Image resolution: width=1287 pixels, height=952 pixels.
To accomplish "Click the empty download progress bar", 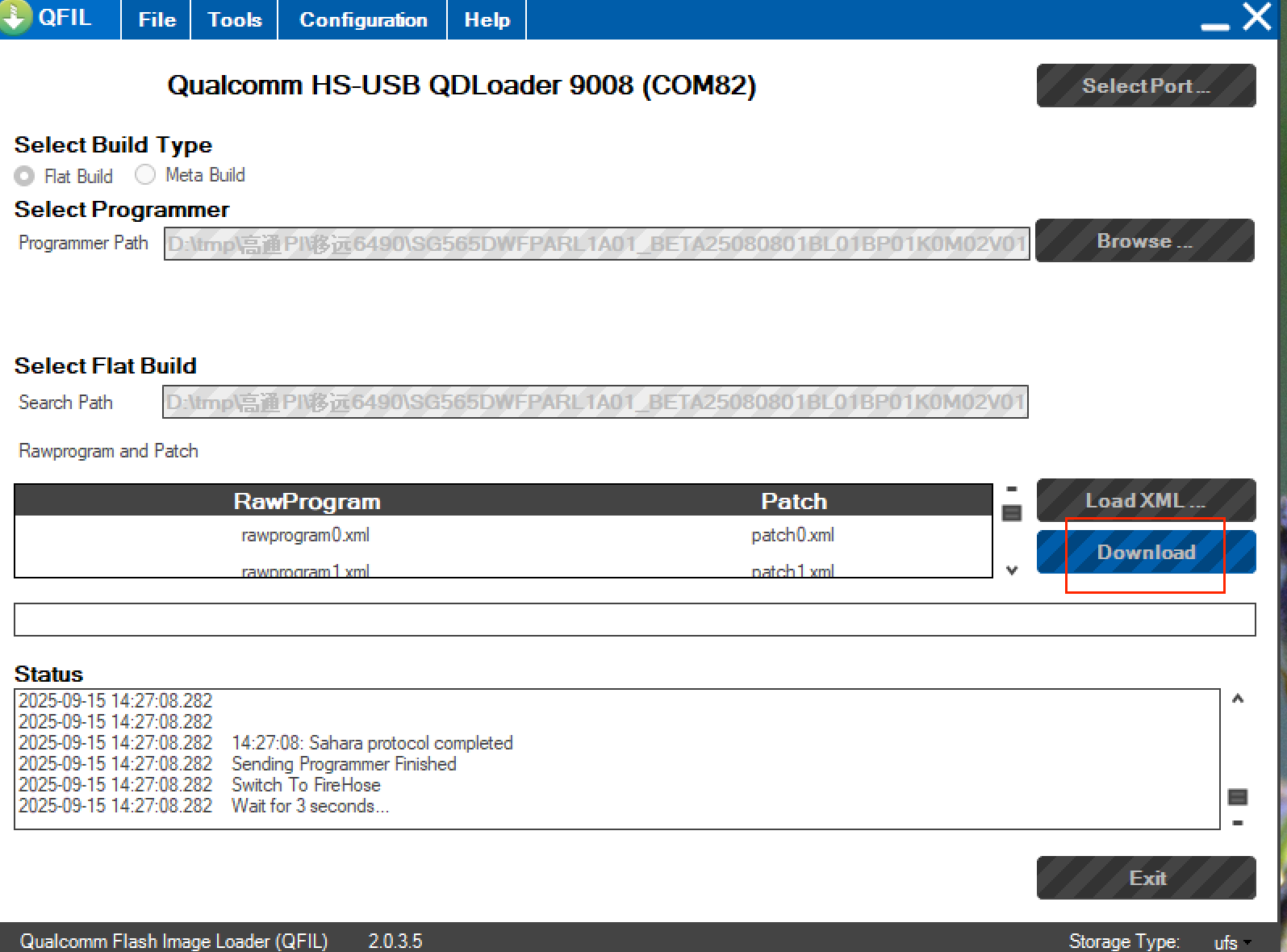I will [634, 620].
